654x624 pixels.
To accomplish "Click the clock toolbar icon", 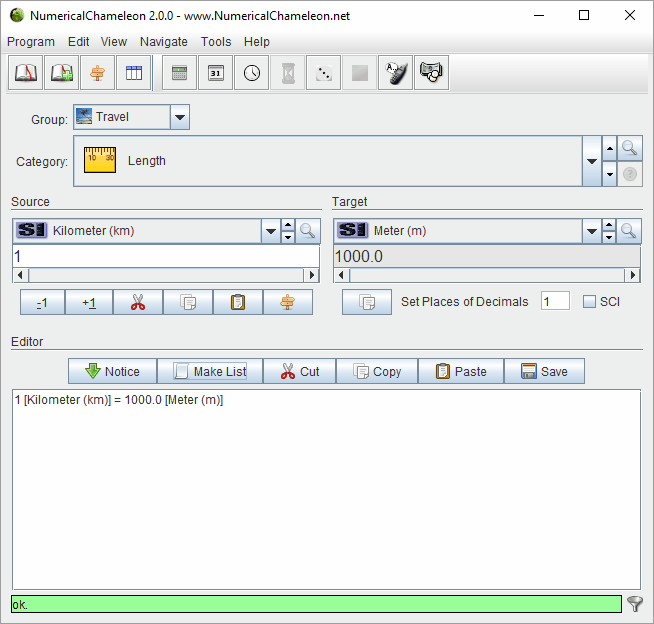I will (x=252, y=73).
